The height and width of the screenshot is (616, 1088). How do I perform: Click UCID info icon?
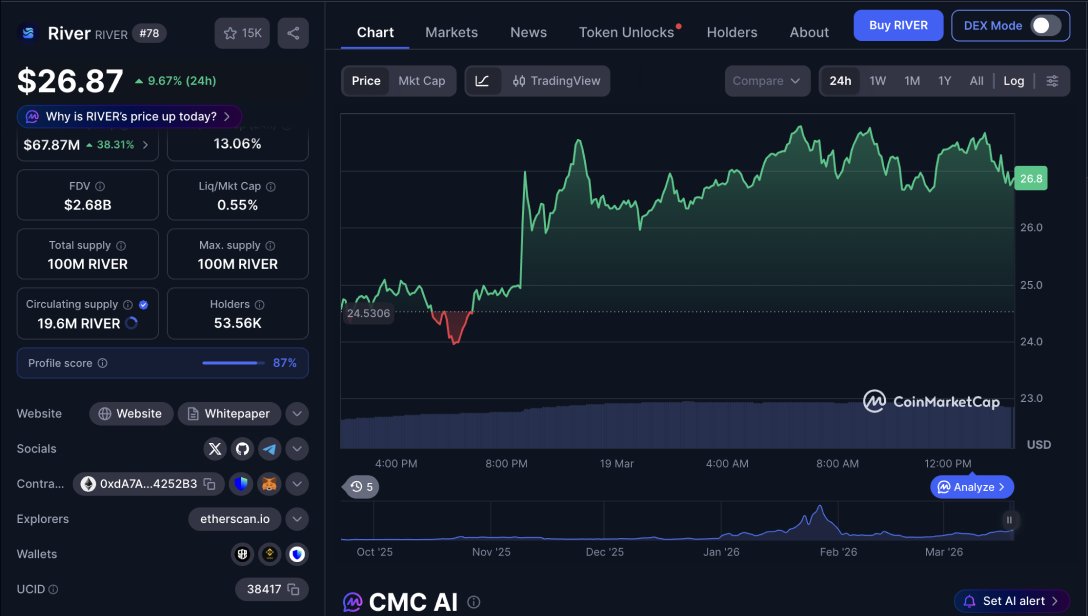coord(53,589)
